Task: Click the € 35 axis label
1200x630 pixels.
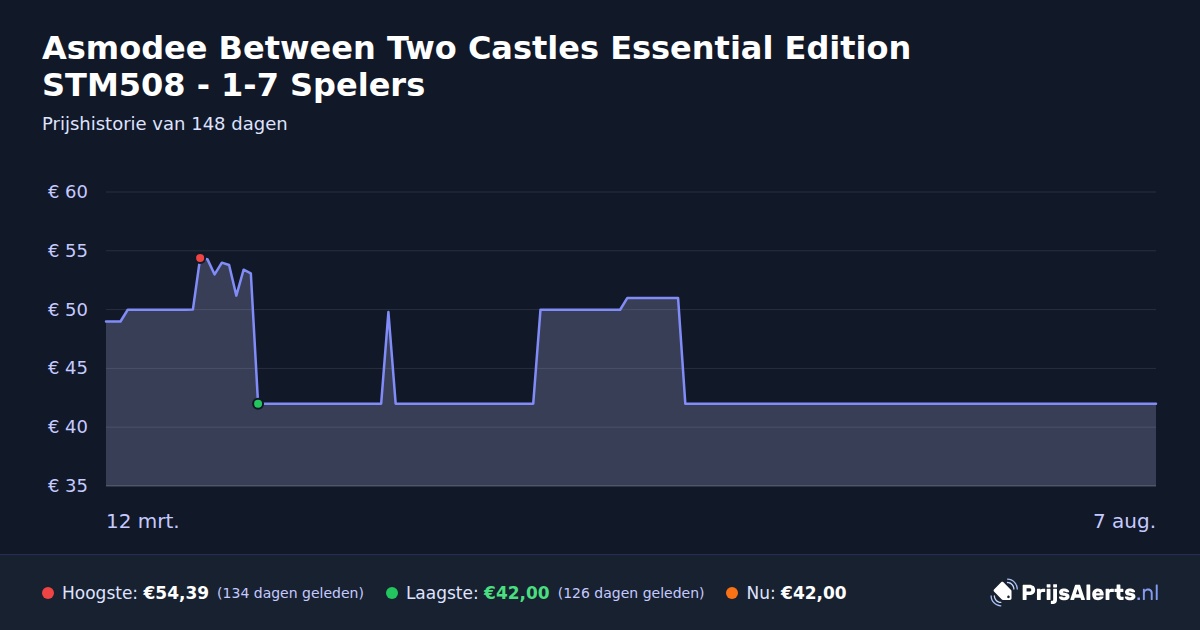Action: (68, 486)
